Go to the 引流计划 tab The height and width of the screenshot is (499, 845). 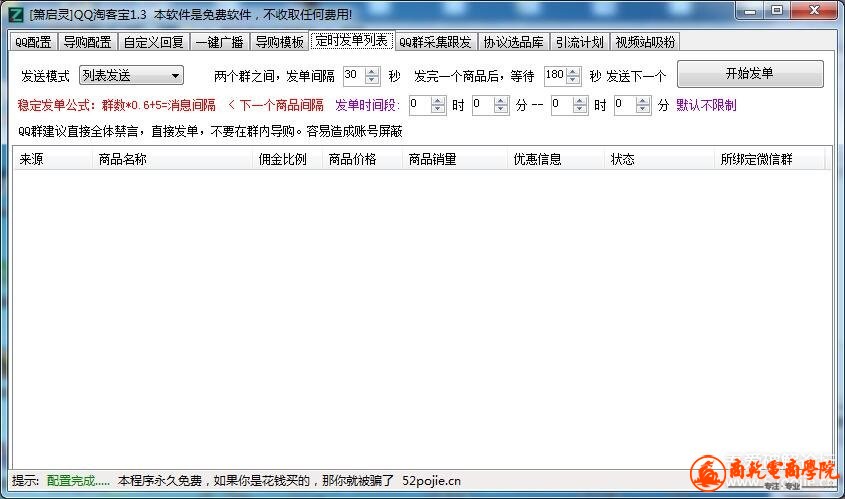click(x=579, y=42)
